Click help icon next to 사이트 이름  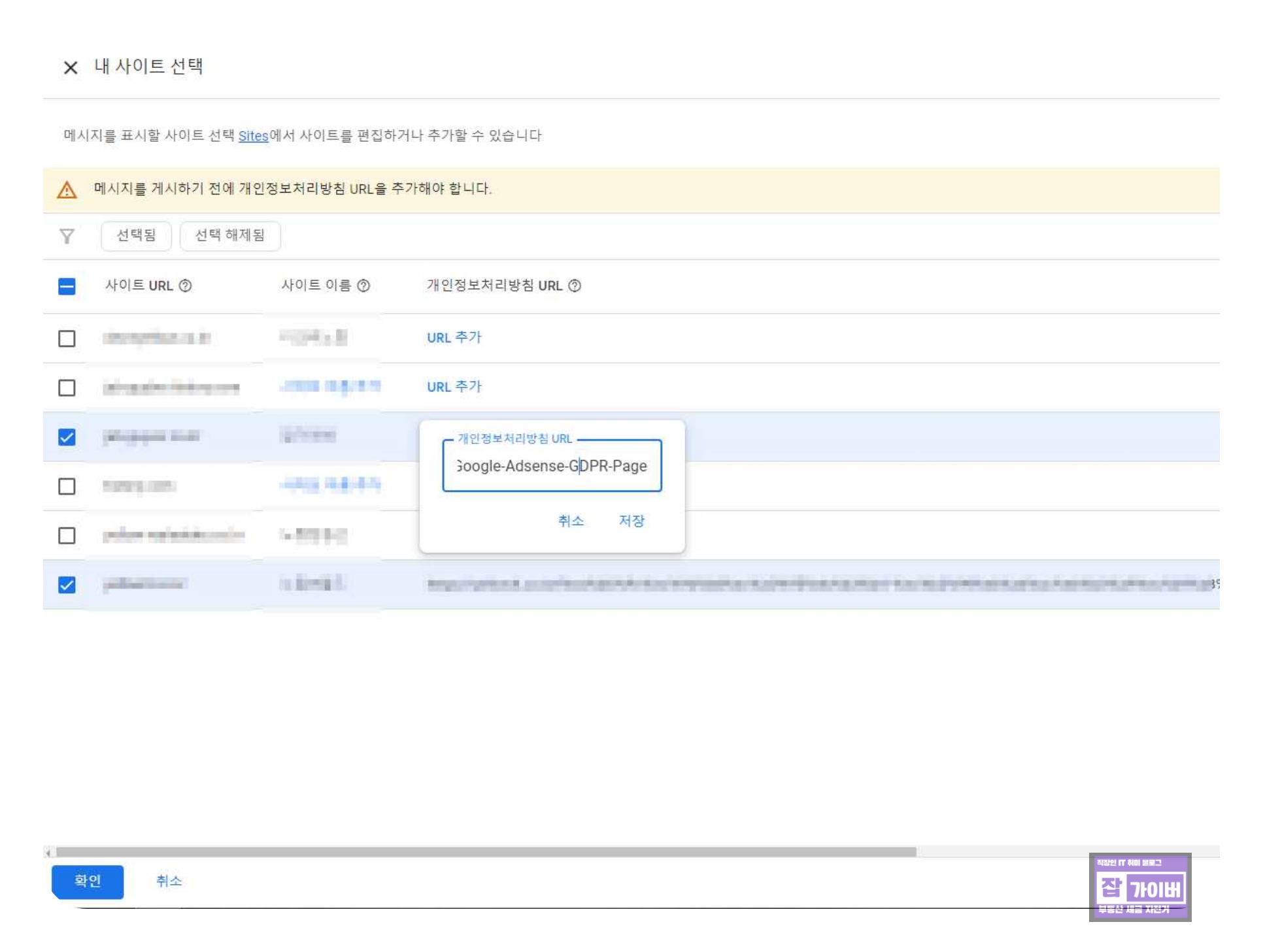364,286
